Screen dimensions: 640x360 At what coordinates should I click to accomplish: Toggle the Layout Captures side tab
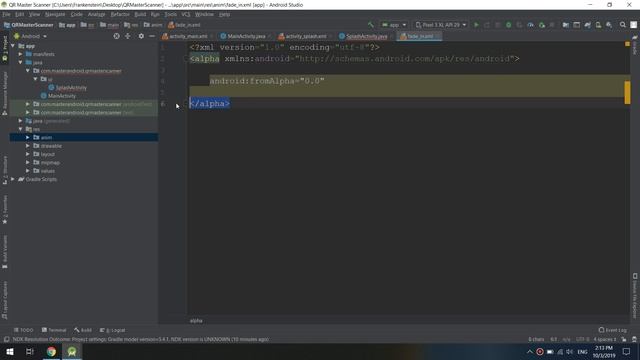coord(5,300)
